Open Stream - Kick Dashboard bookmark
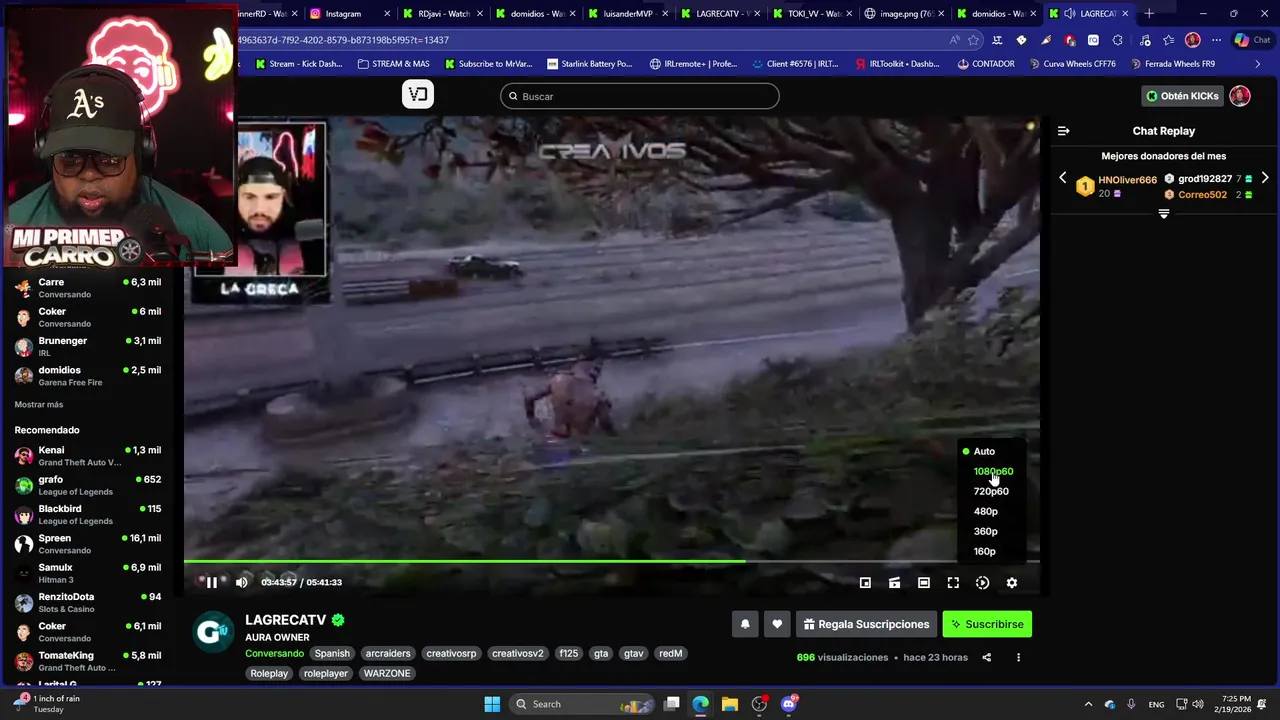Viewport: 1280px width, 720px height. coord(299,64)
